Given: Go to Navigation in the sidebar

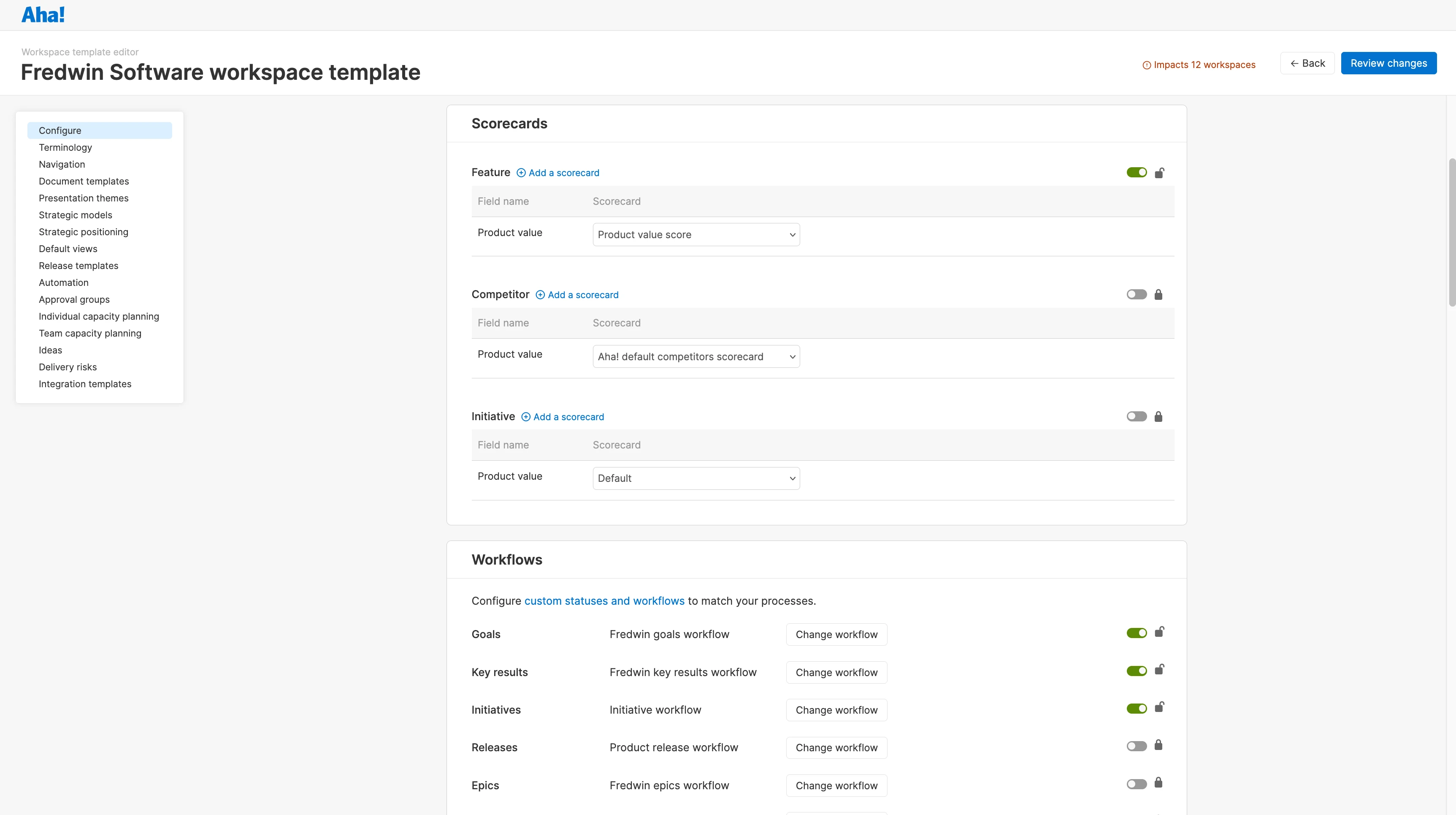Looking at the screenshot, I should tap(62, 165).
